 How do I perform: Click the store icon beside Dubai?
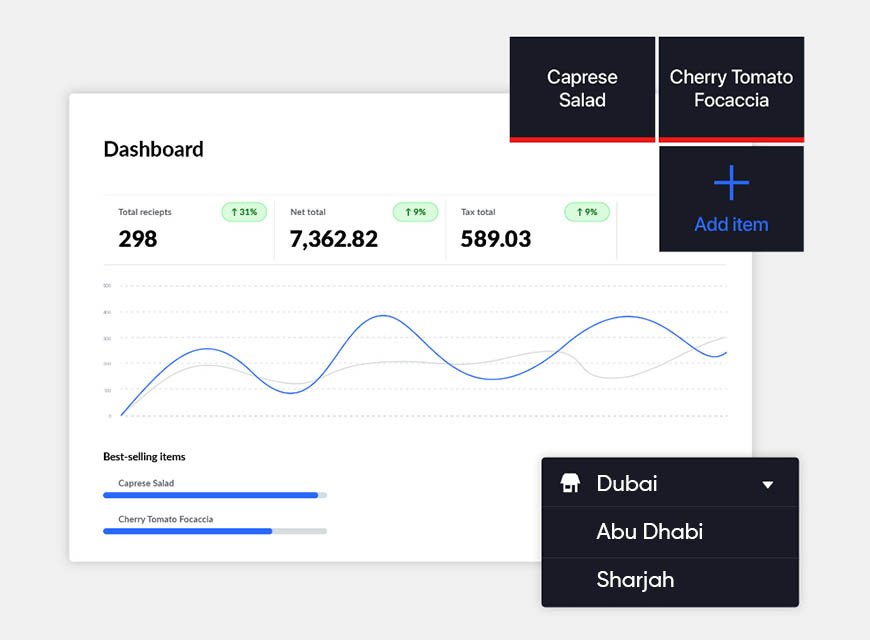[570, 484]
